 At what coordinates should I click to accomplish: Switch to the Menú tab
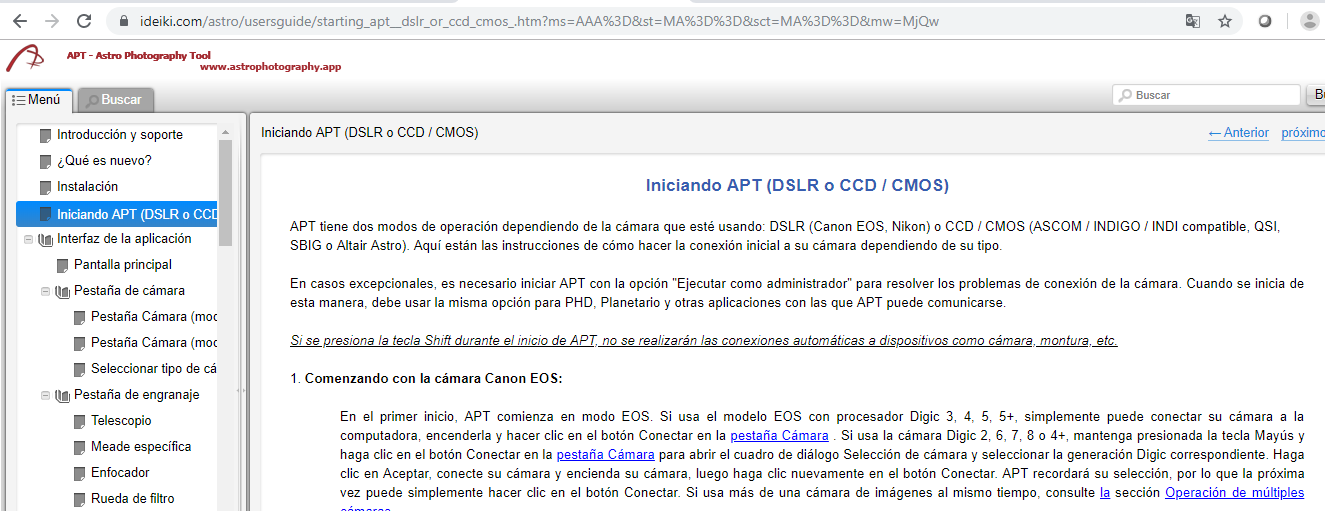(x=38, y=100)
